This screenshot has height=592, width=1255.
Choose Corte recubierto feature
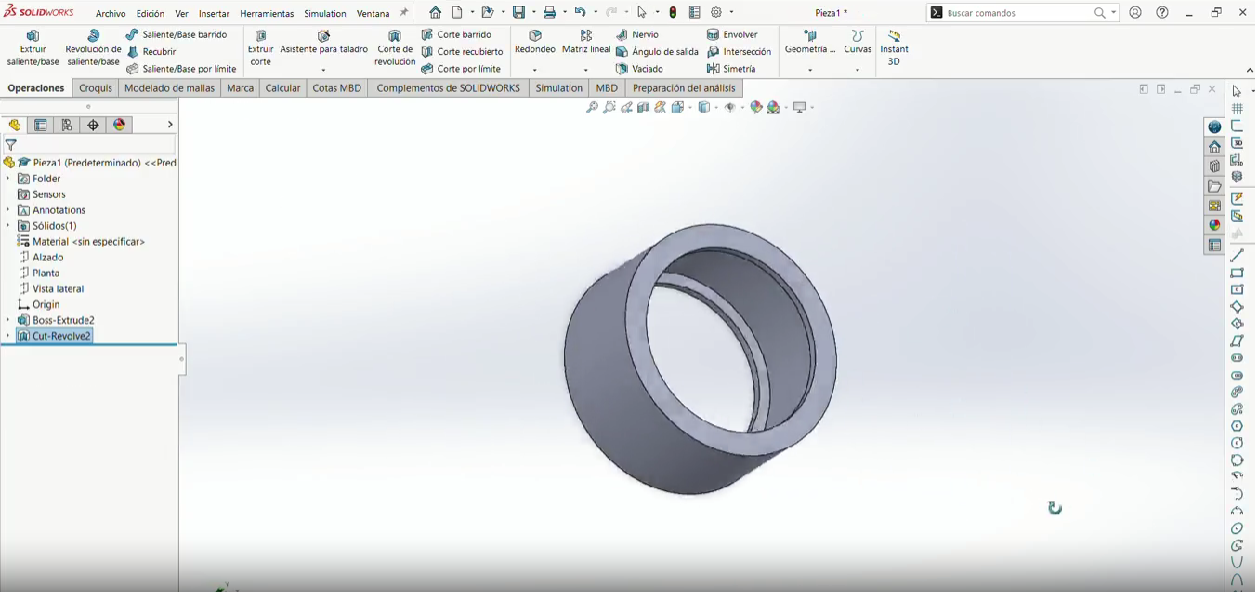tap(462, 52)
